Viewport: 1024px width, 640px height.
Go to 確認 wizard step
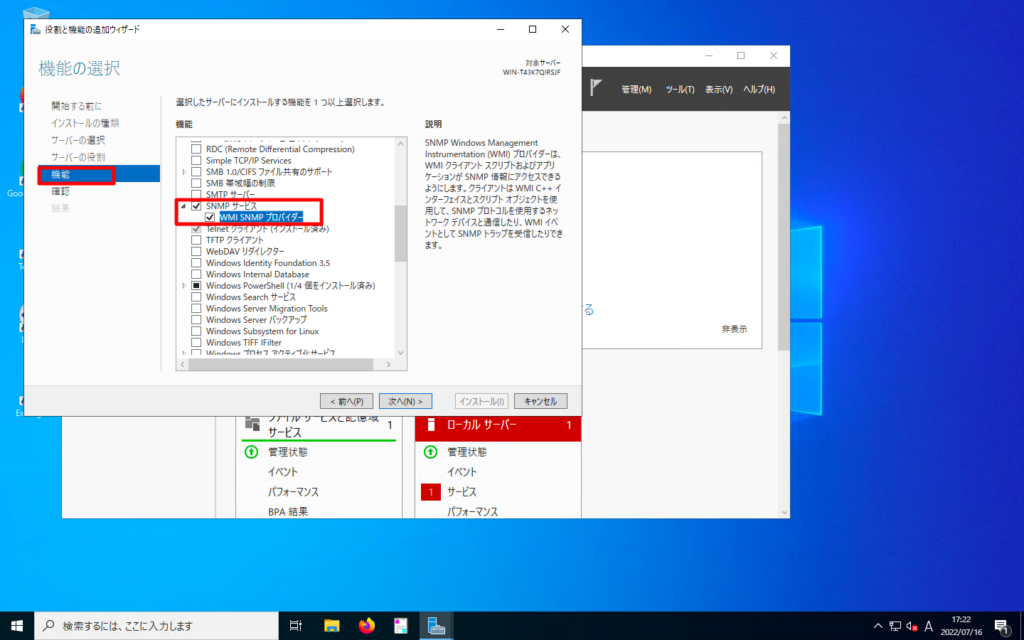(60, 191)
